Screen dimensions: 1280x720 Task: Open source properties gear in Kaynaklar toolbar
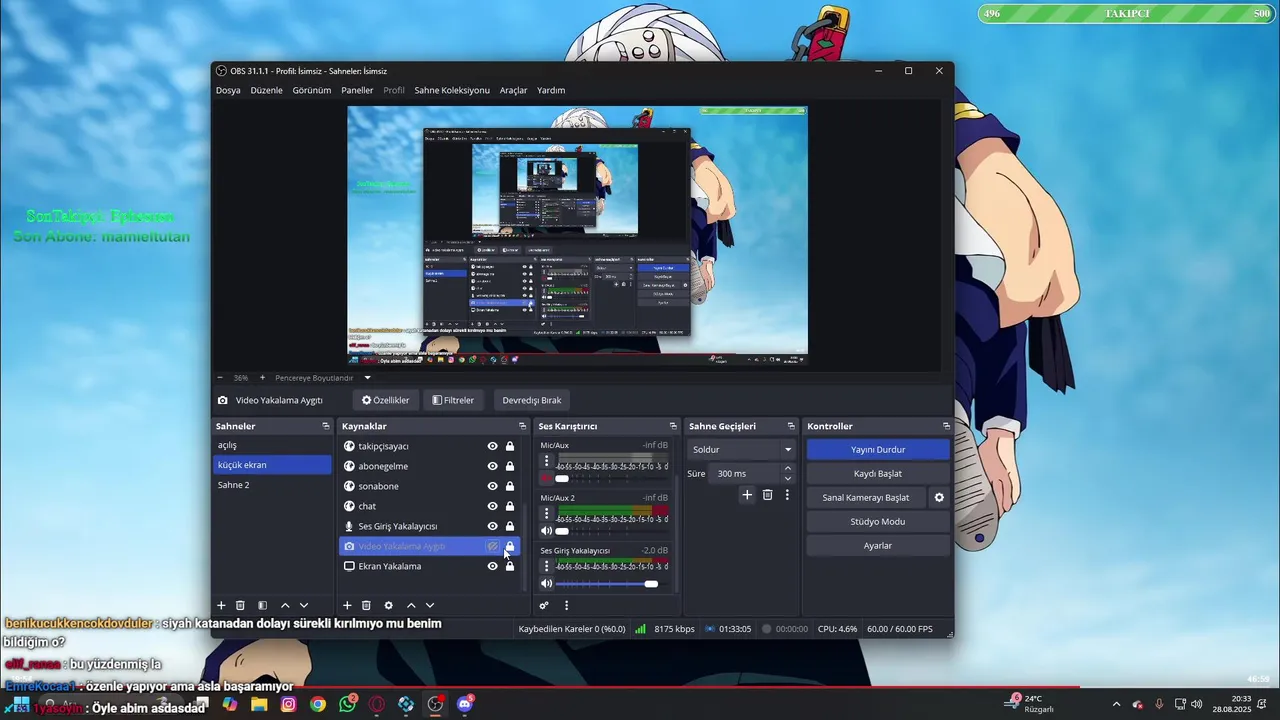(388, 605)
